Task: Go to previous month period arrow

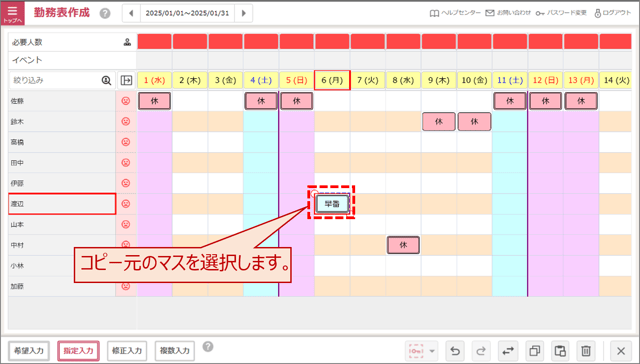Action: click(131, 13)
